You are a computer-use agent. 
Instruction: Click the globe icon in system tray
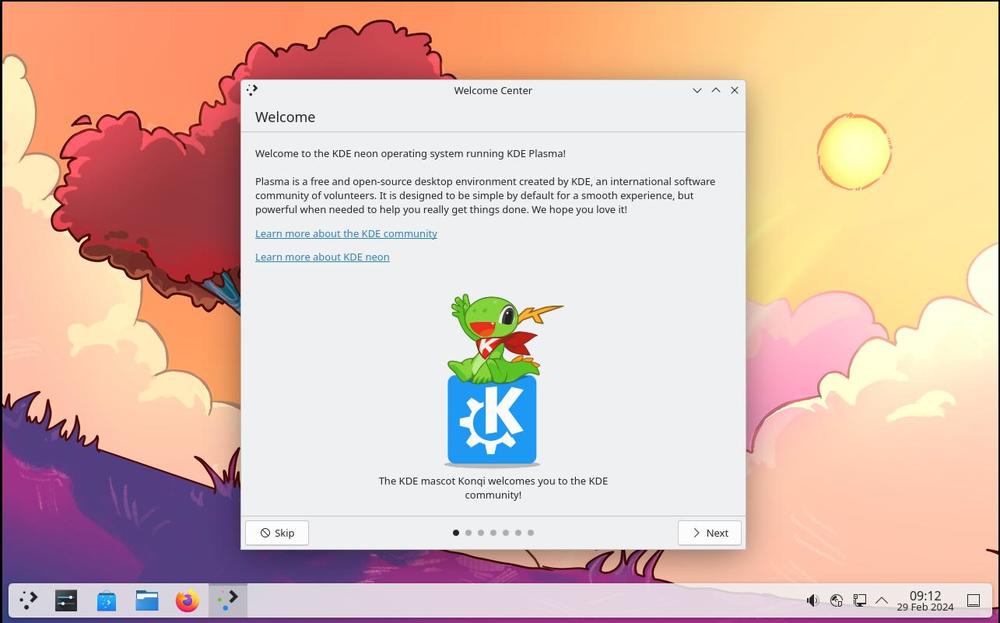[836, 600]
